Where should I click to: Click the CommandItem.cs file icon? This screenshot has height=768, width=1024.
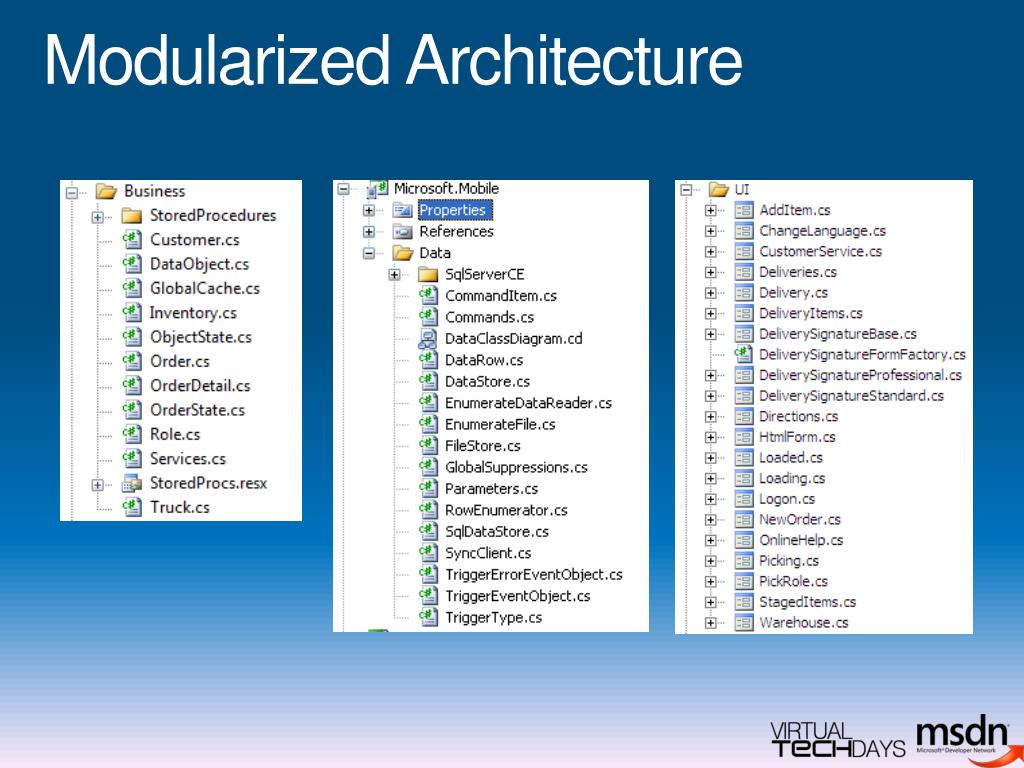pos(428,295)
